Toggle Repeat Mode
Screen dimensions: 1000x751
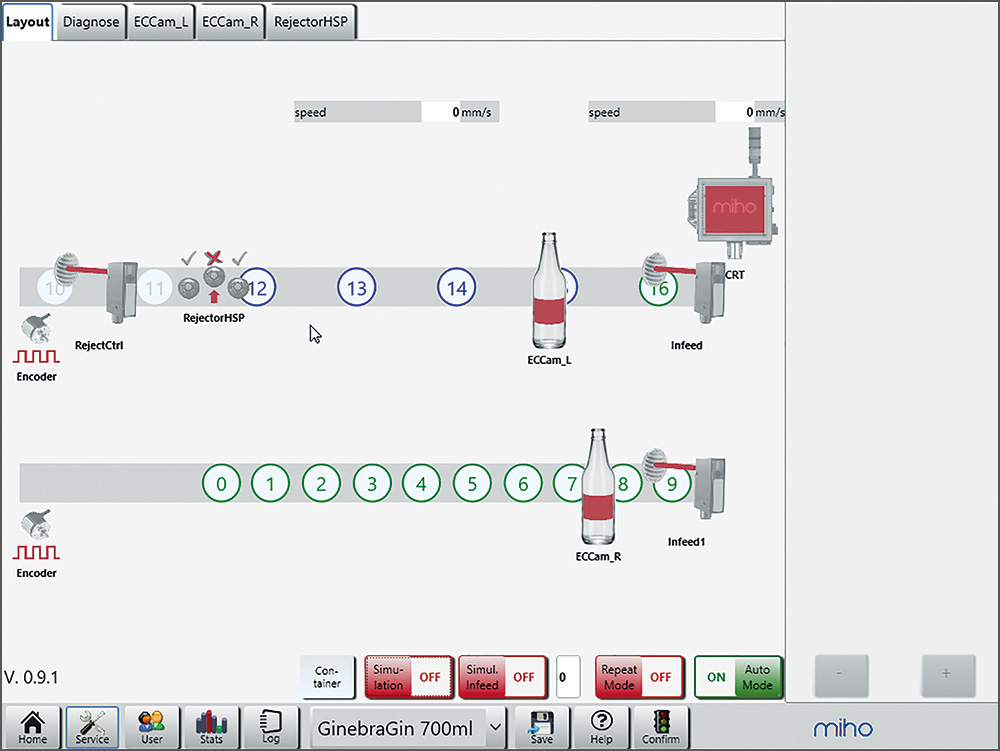click(x=639, y=677)
